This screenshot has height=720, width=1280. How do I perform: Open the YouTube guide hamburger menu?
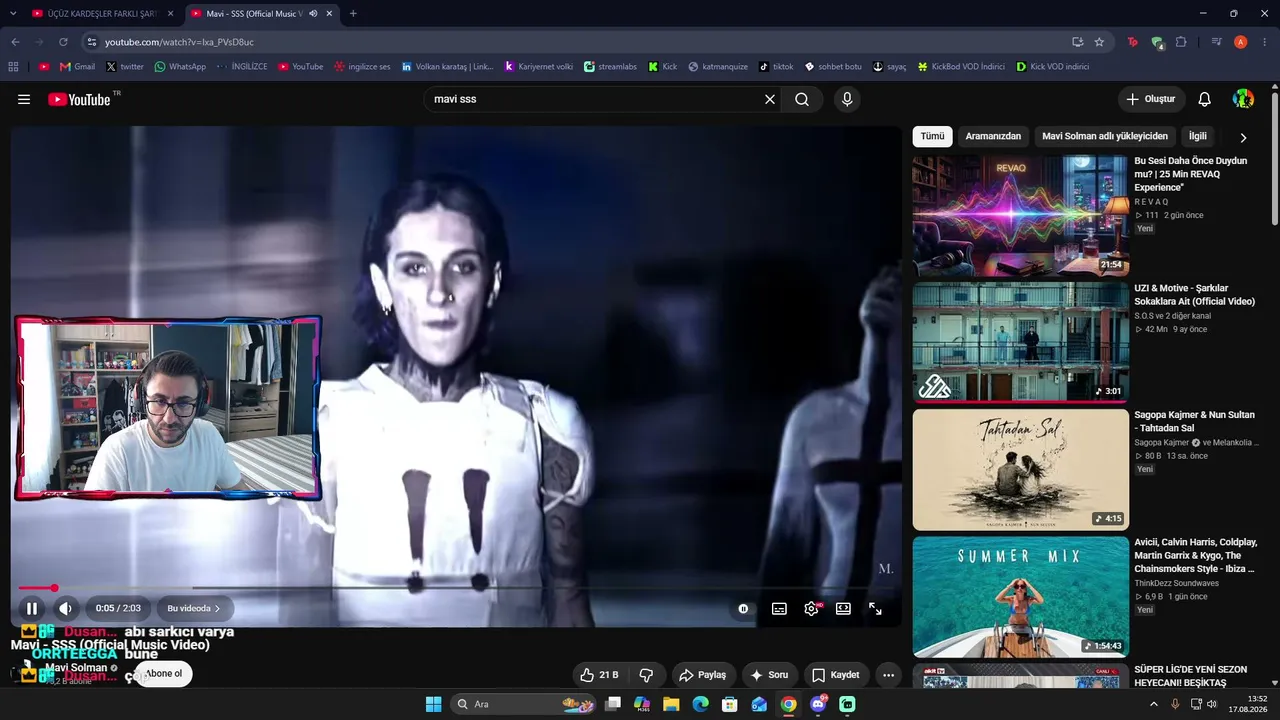tap(24, 100)
